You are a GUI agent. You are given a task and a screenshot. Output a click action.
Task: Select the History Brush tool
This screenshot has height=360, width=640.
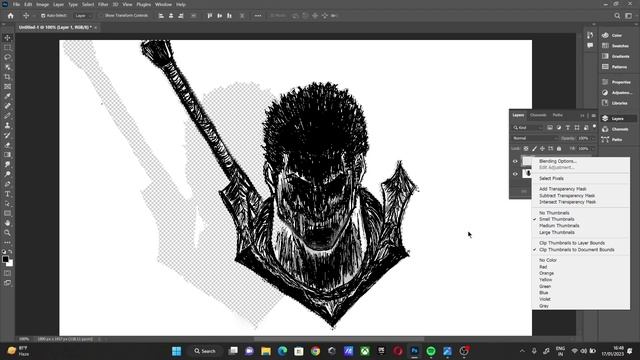7,135
